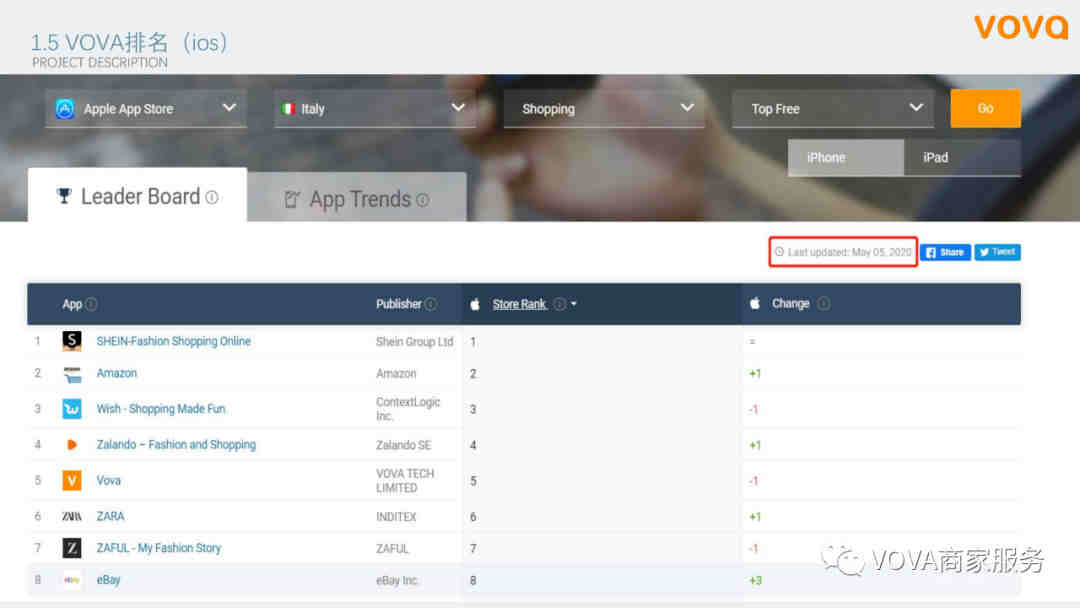The height and width of the screenshot is (608, 1080).
Task: Click the Apple logo in Store Rank header
Action: tap(475, 304)
